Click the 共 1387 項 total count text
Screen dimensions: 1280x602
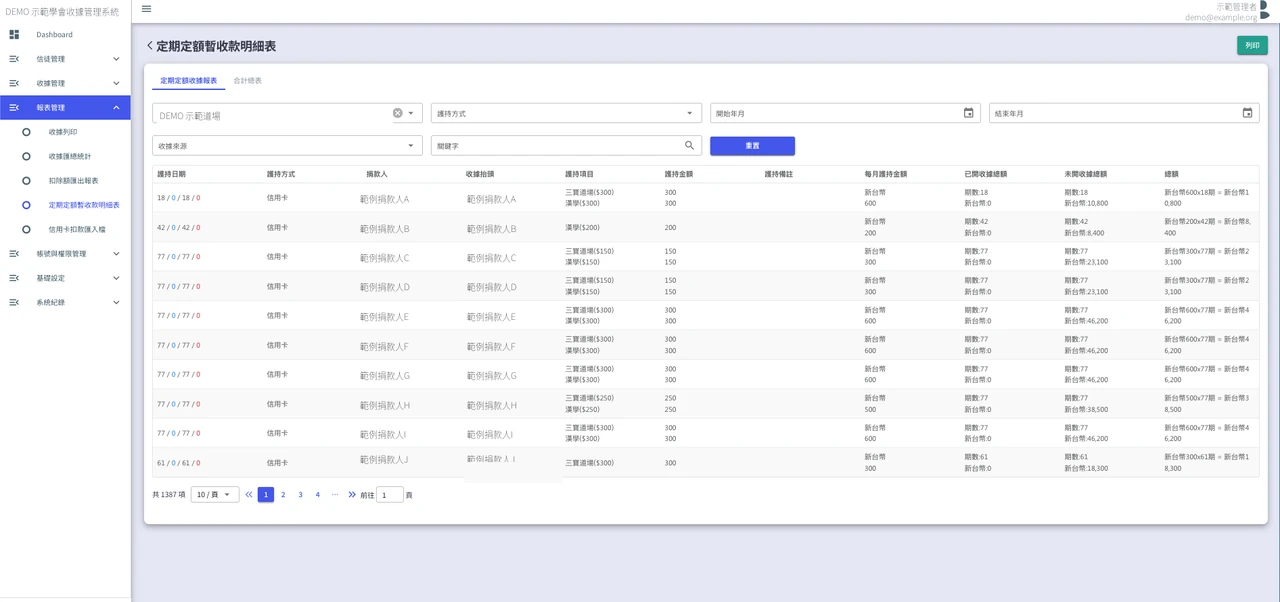pyautogui.click(x=168, y=495)
